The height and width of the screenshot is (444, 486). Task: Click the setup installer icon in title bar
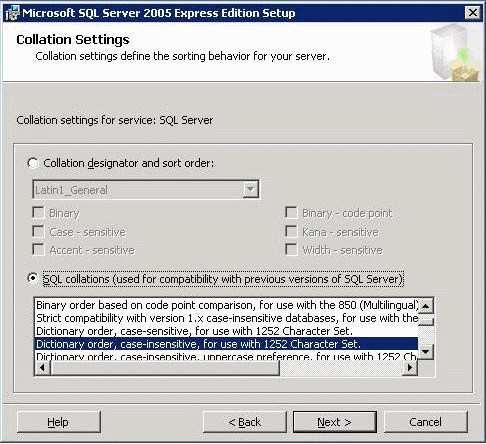point(13,13)
